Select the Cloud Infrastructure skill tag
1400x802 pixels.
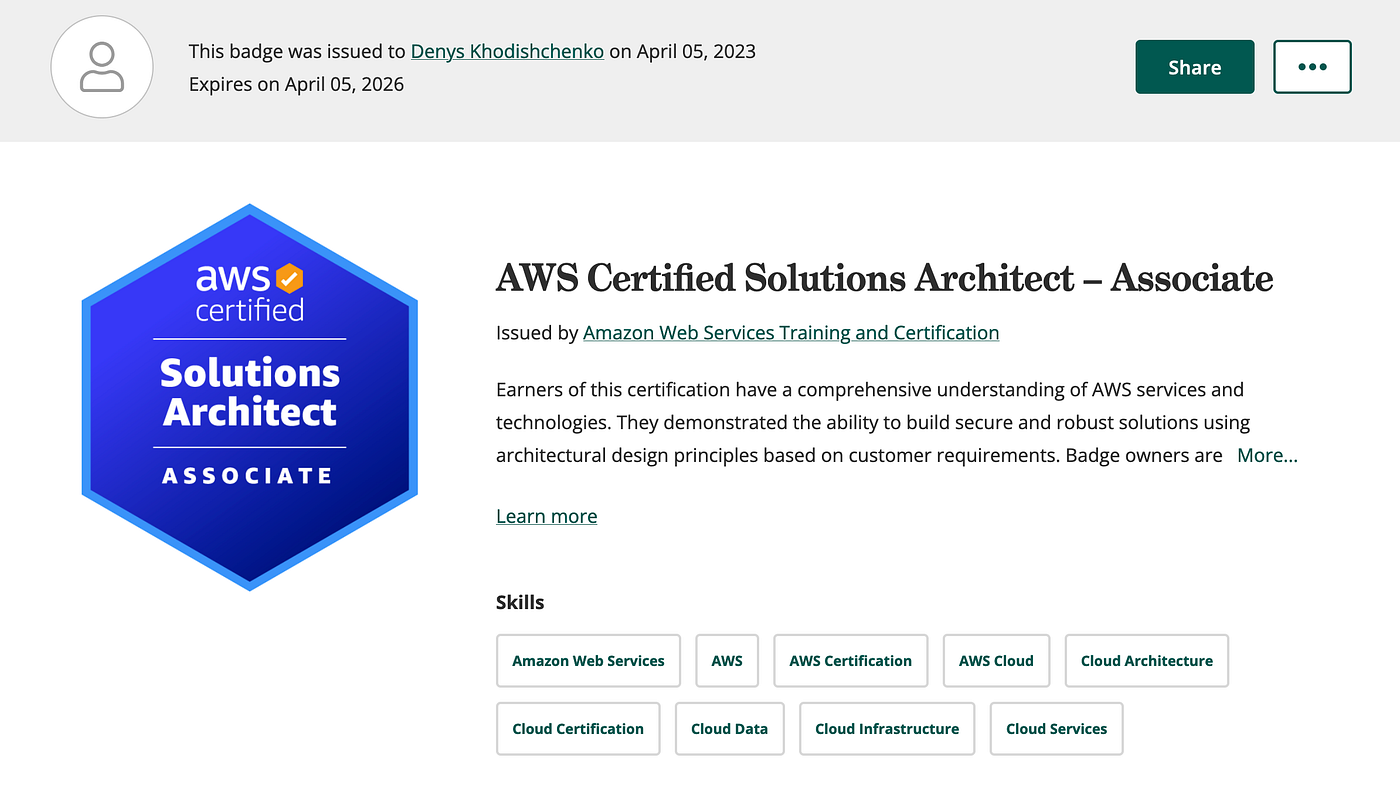886,729
